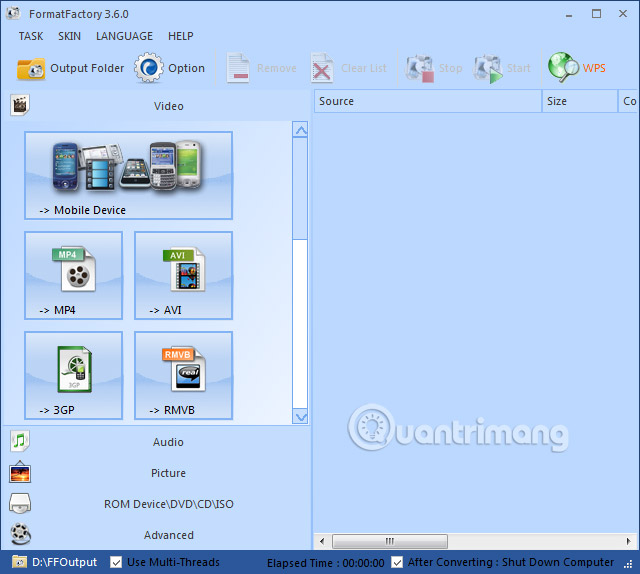Disable After Converting shut down checkbox
Screen dimensions: 640x574
click(x=397, y=562)
